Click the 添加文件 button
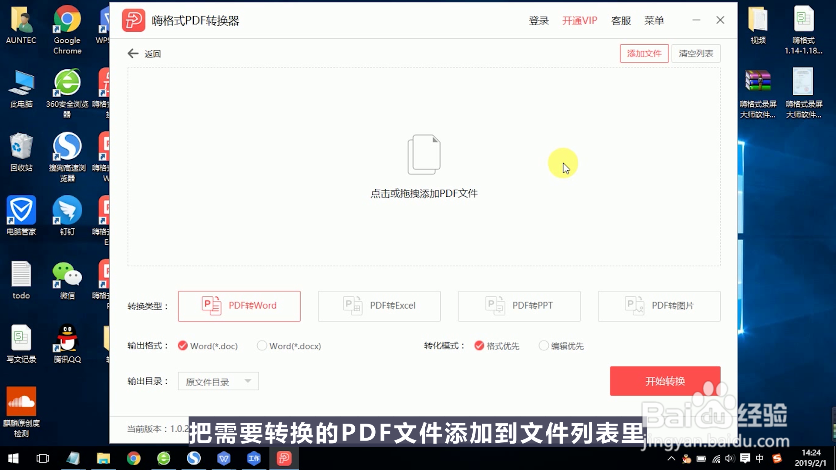 click(x=644, y=53)
